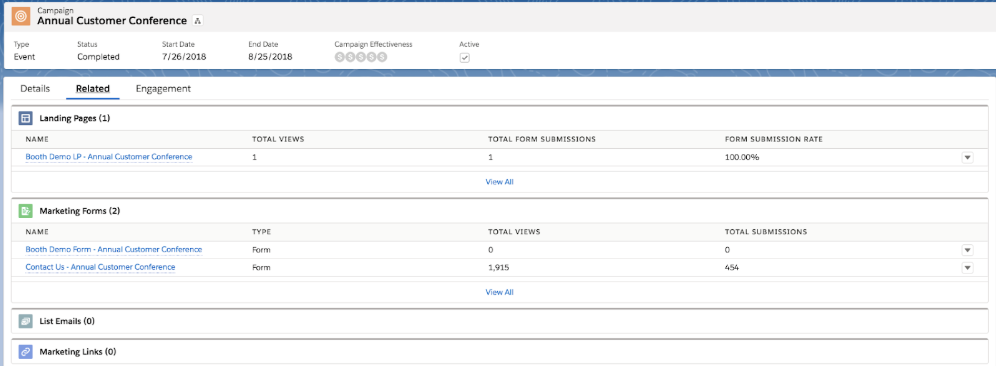Click View All under Marketing Forms

point(500,292)
